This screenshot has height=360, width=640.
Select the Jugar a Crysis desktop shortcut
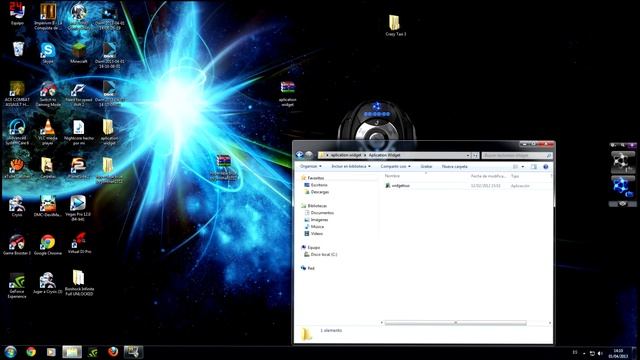(x=47, y=283)
